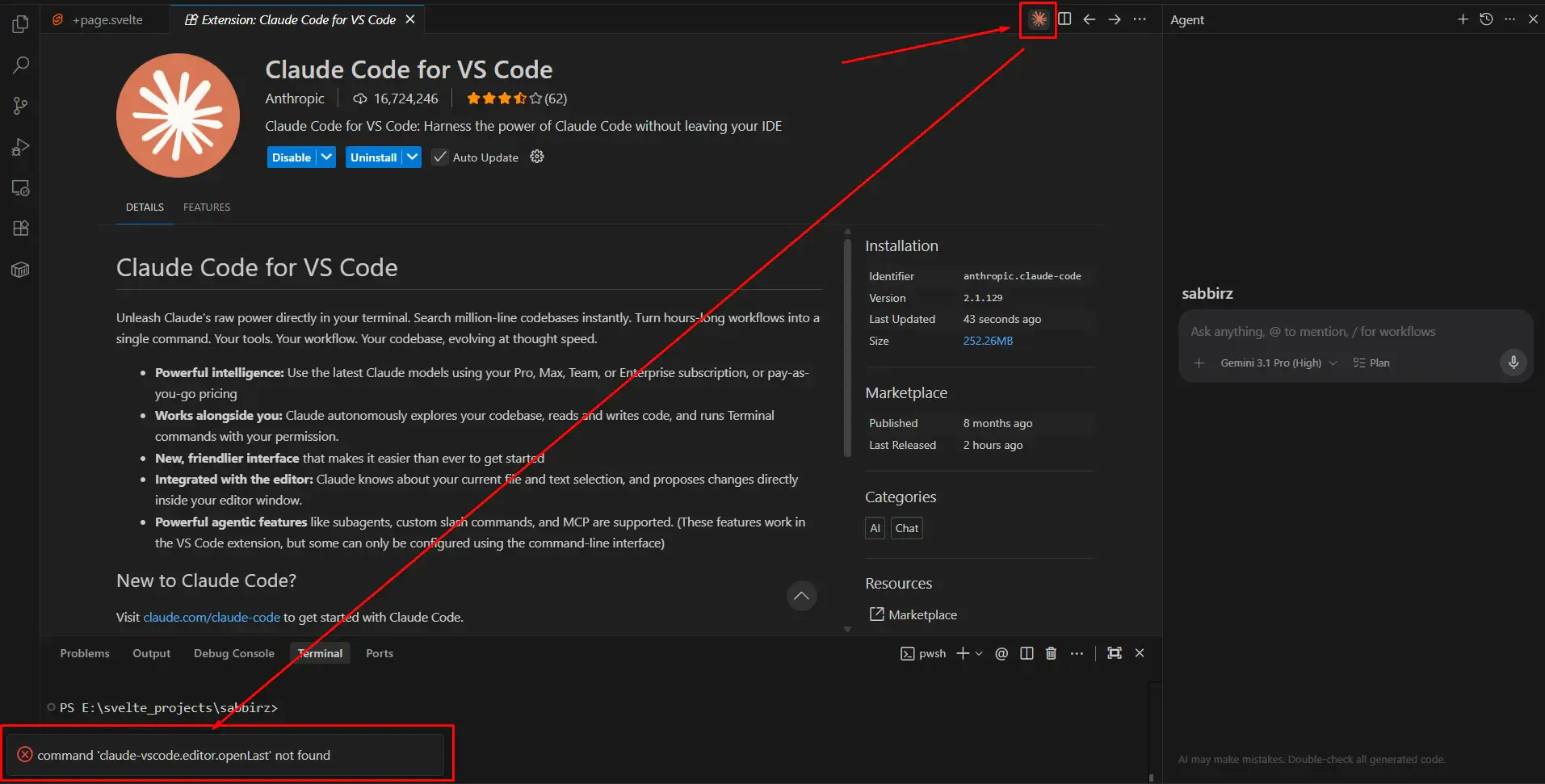Open terminal more actions ellipsis
The image size is (1545, 784).
point(1077,653)
